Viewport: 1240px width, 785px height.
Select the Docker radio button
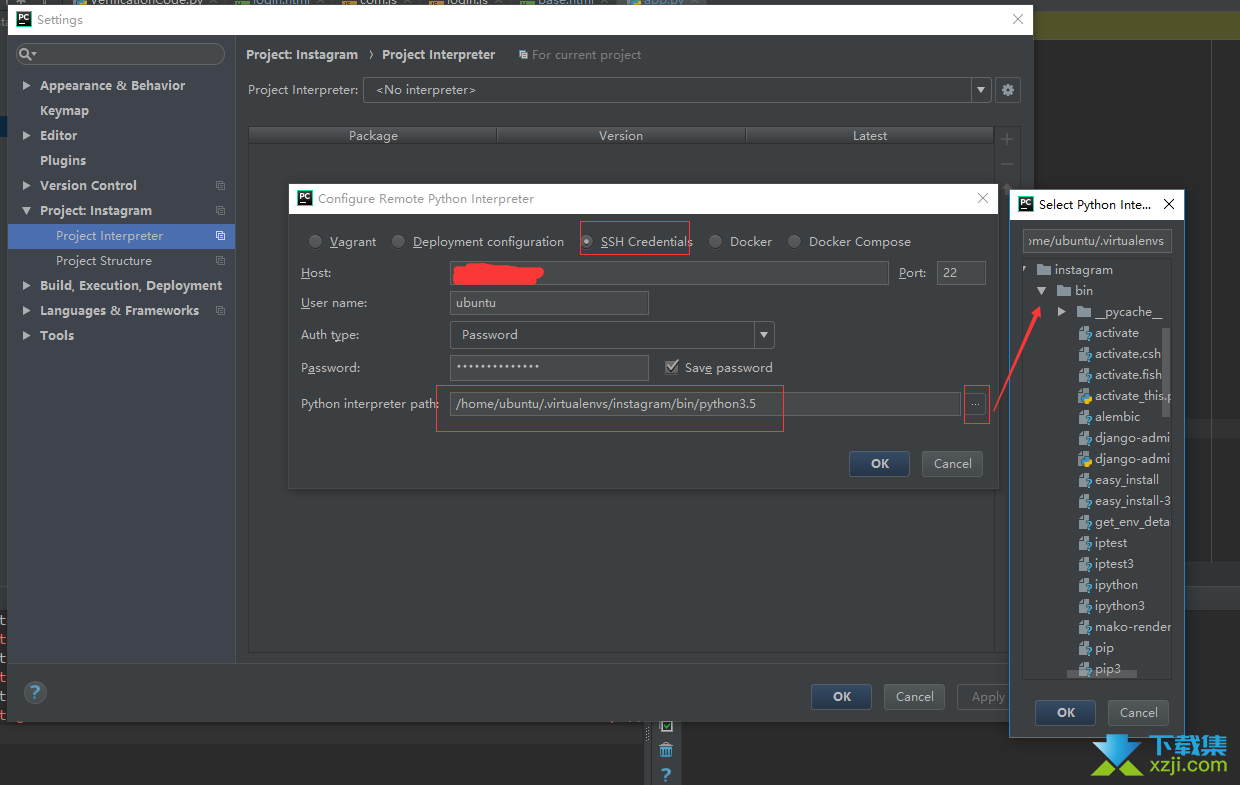point(716,242)
